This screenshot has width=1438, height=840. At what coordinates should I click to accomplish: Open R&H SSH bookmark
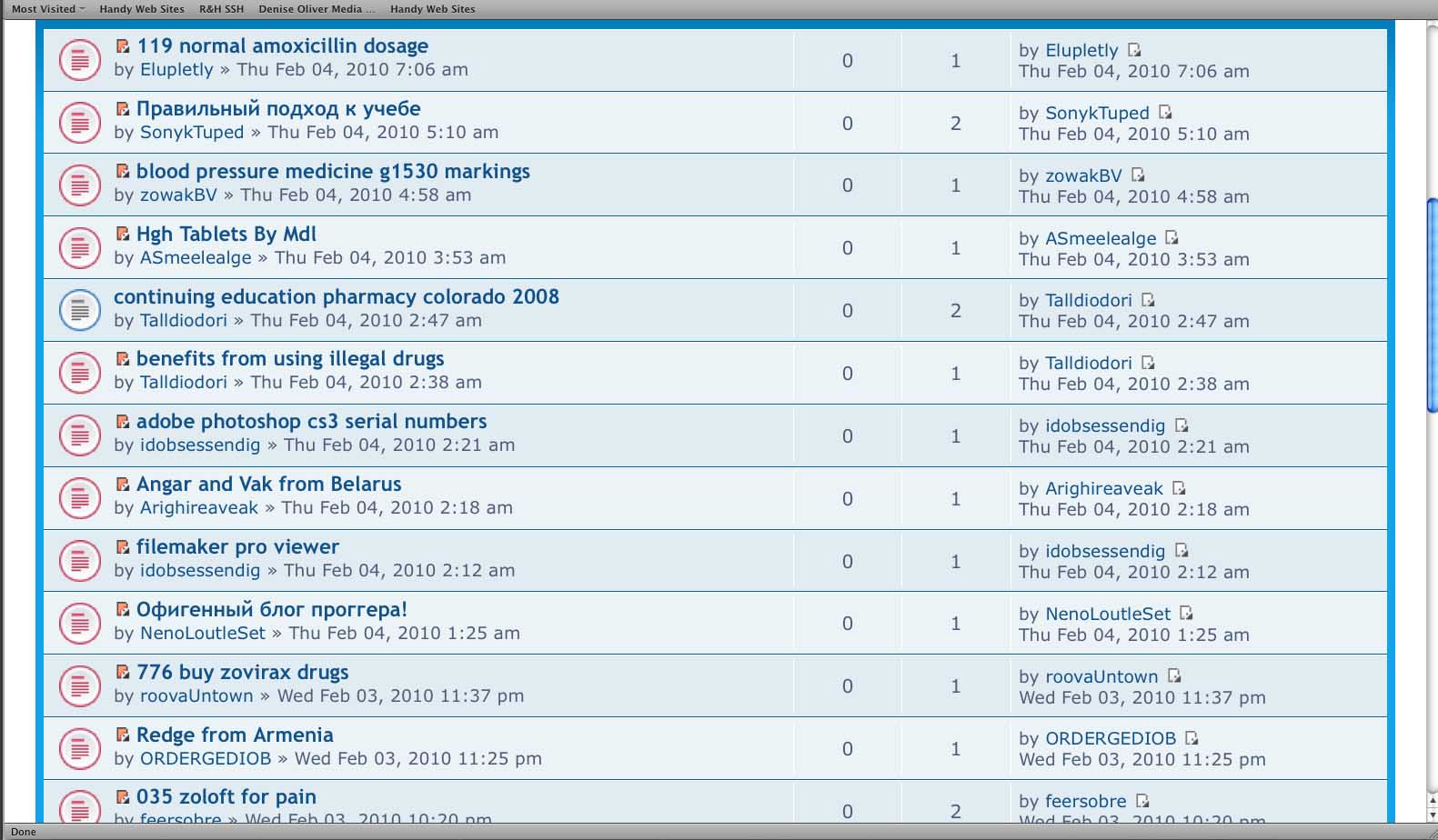[221, 9]
